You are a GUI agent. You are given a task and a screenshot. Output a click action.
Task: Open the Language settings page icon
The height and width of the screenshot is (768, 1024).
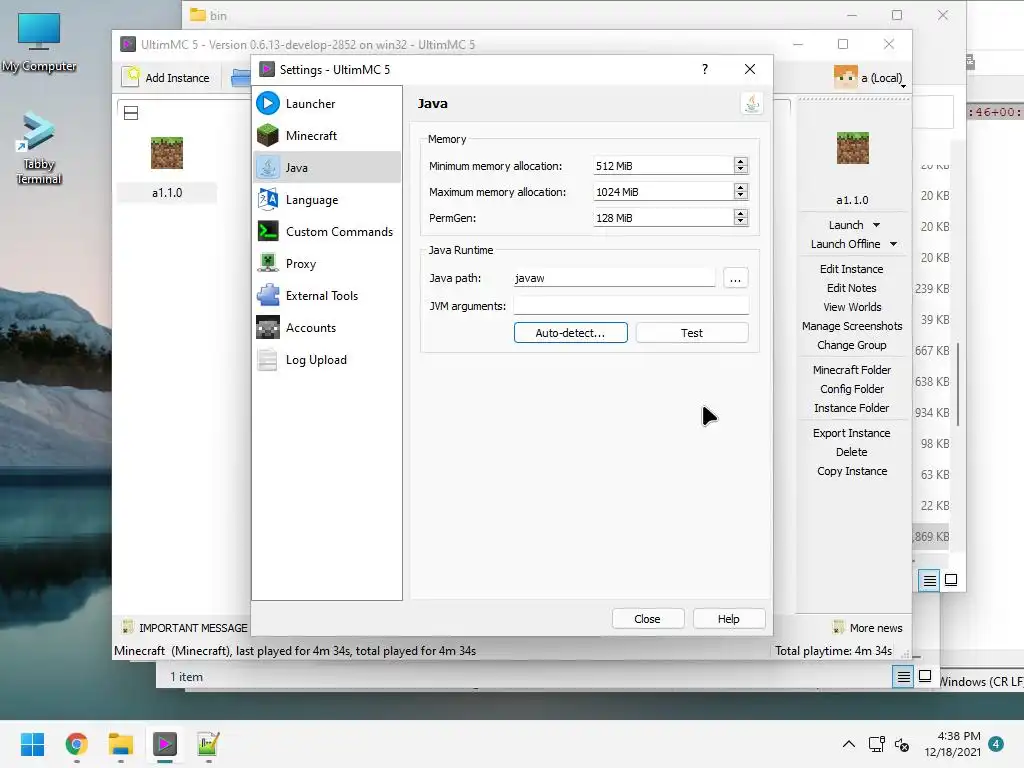268,199
